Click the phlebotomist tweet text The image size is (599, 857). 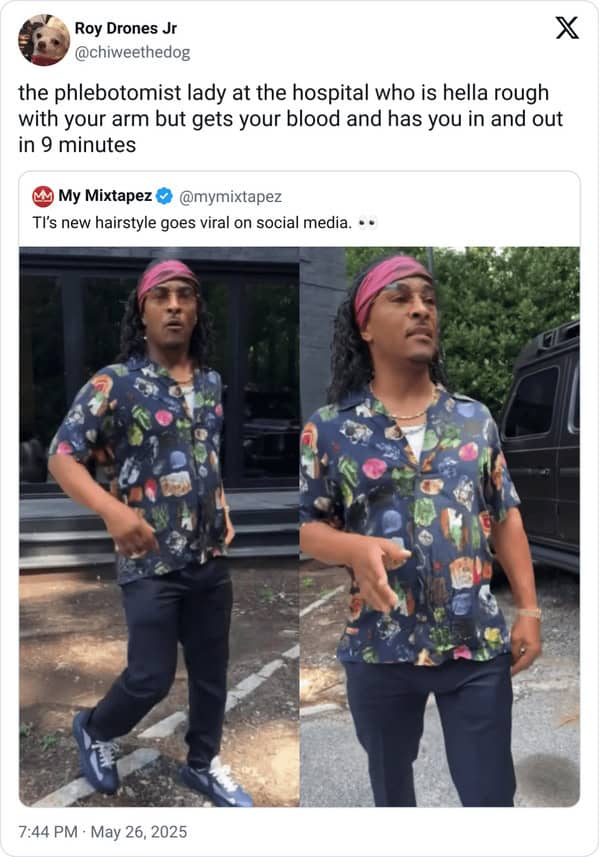pyautogui.click(x=290, y=119)
